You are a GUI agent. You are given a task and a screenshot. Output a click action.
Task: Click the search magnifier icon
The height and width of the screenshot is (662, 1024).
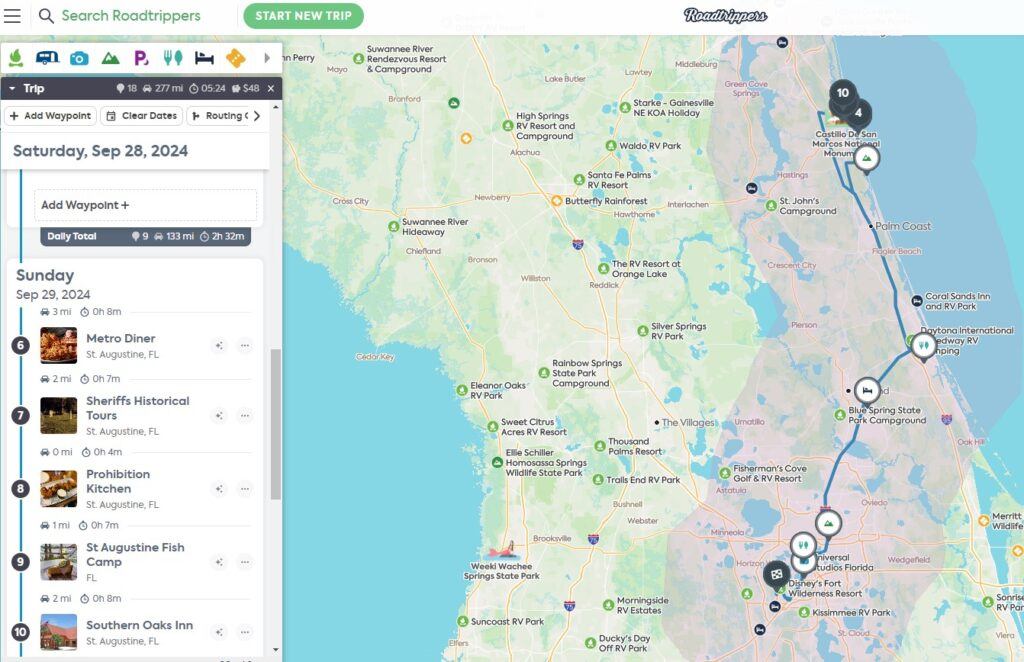(46, 16)
